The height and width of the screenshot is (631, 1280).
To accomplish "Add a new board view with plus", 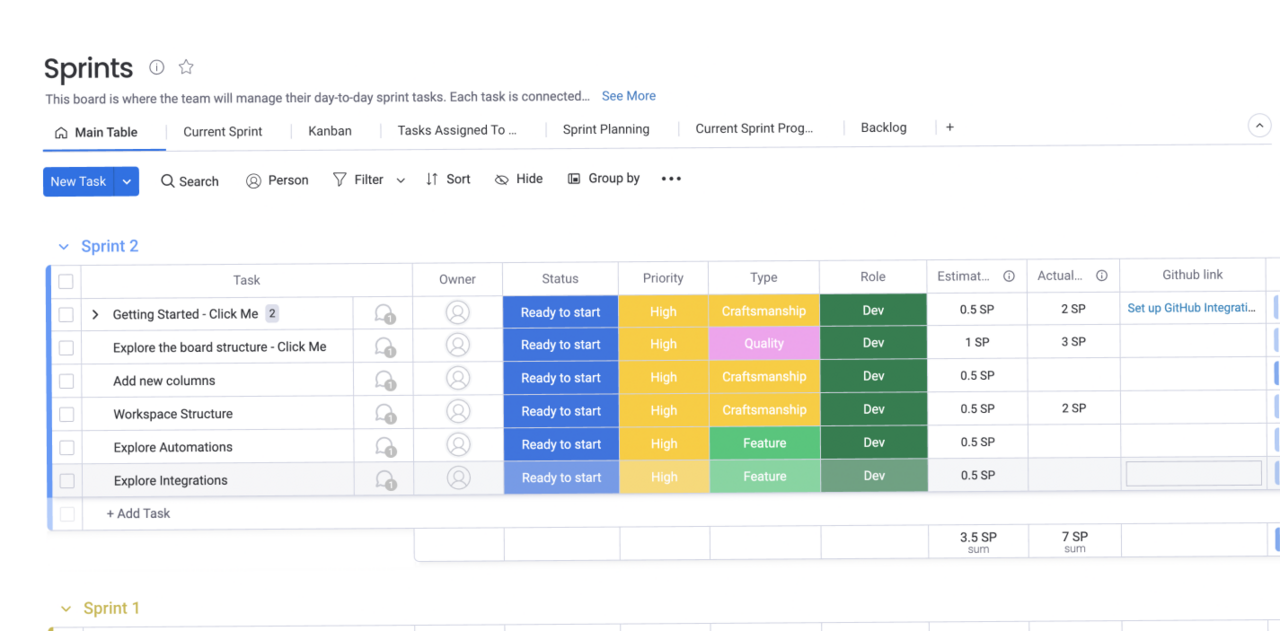I will (950, 128).
